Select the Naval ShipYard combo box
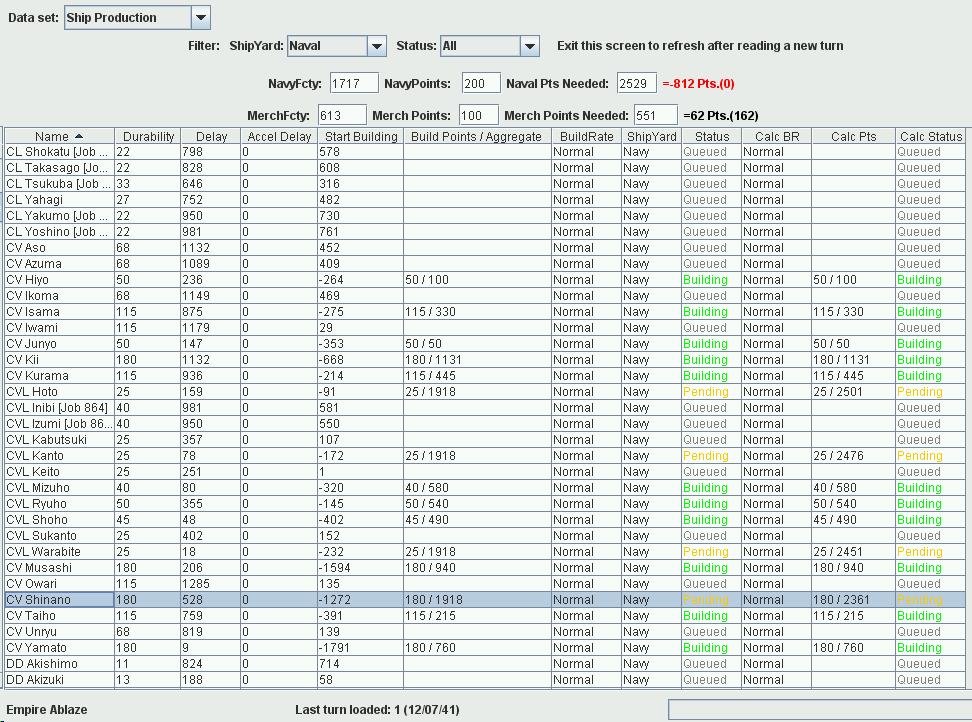 coord(337,46)
